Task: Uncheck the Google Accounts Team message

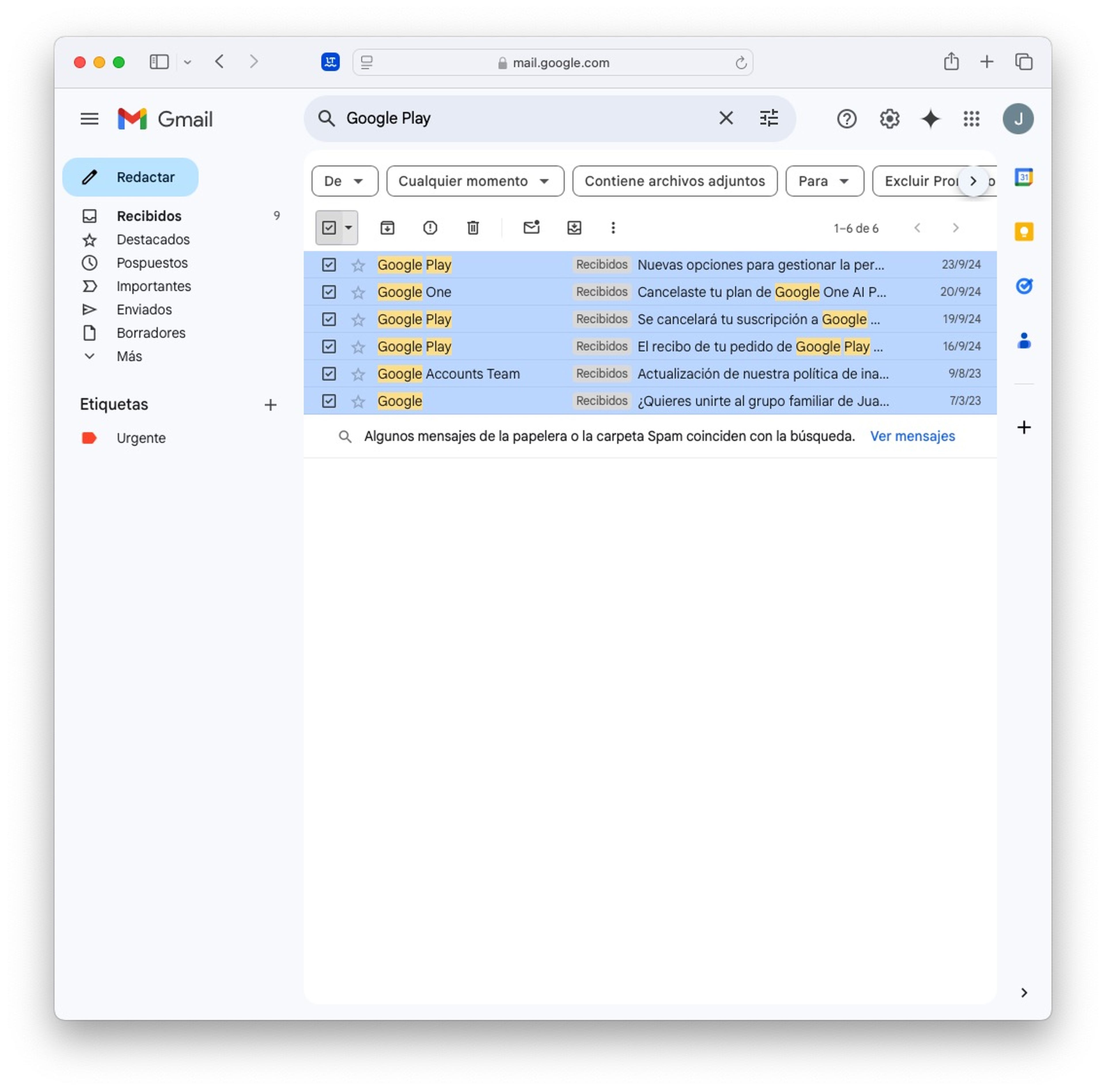Action: (x=329, y=374)
